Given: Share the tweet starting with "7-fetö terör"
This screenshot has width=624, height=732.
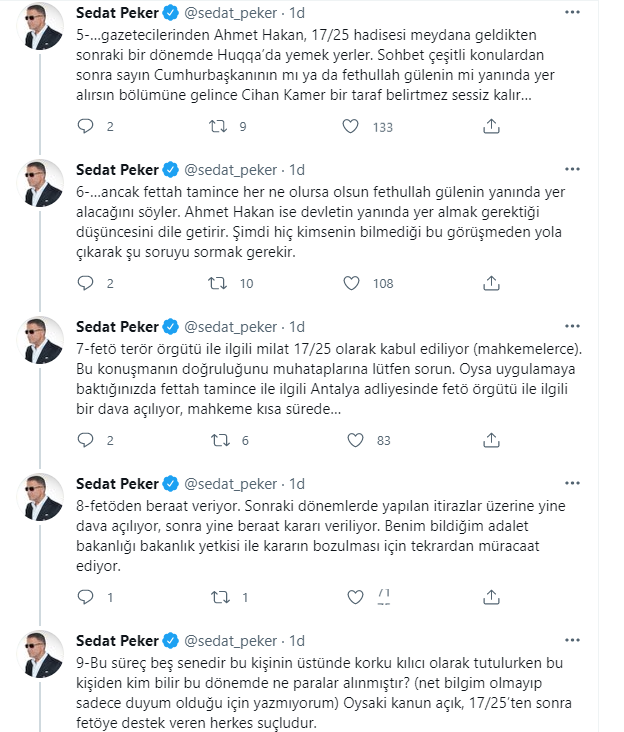Looking at the screenshot, I should pos(490,440).
